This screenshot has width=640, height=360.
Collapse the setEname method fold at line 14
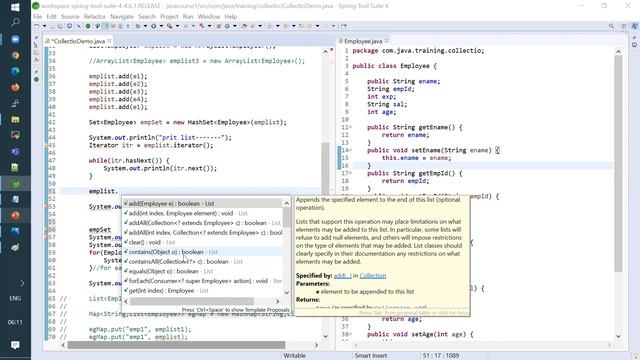(x=350, y=150)
